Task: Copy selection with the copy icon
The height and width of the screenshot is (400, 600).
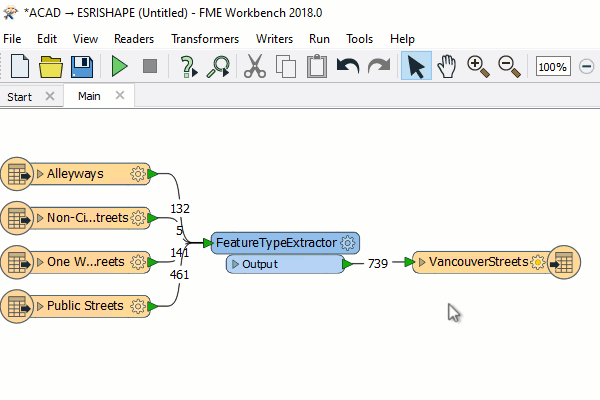Action: click(286, 67)
